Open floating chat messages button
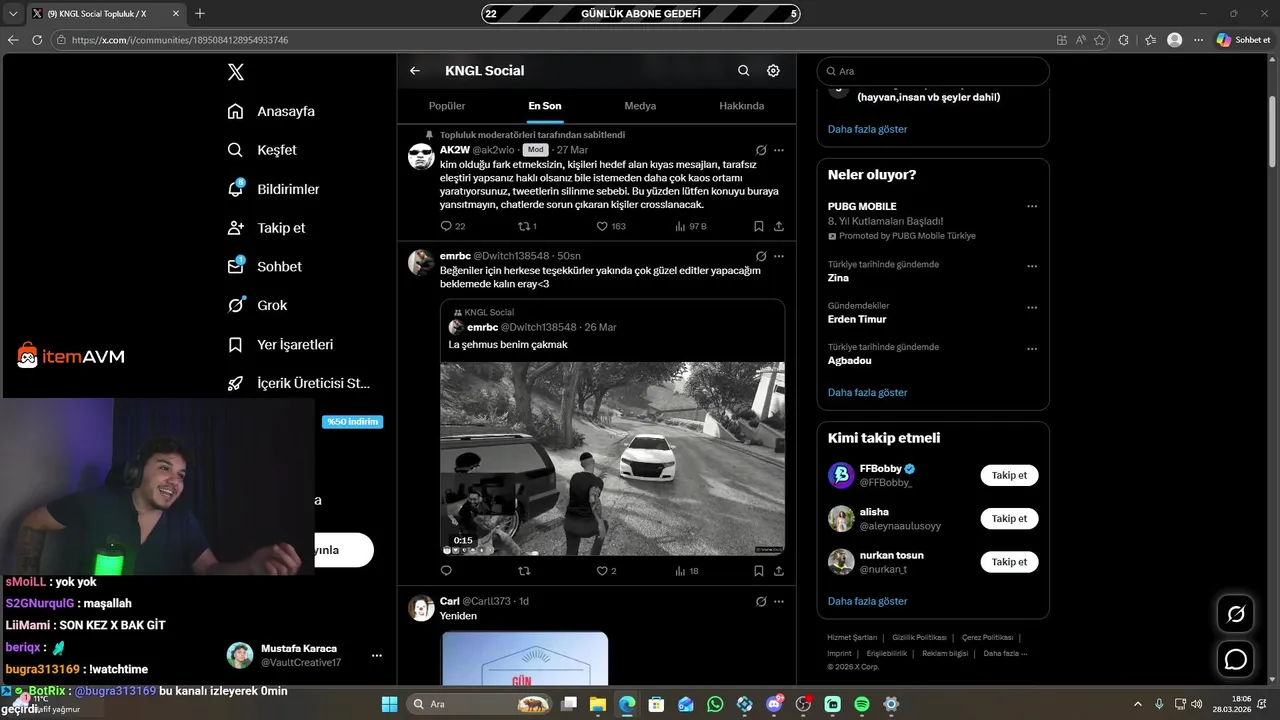The image size is (1280, 720). pos(1236,659)
